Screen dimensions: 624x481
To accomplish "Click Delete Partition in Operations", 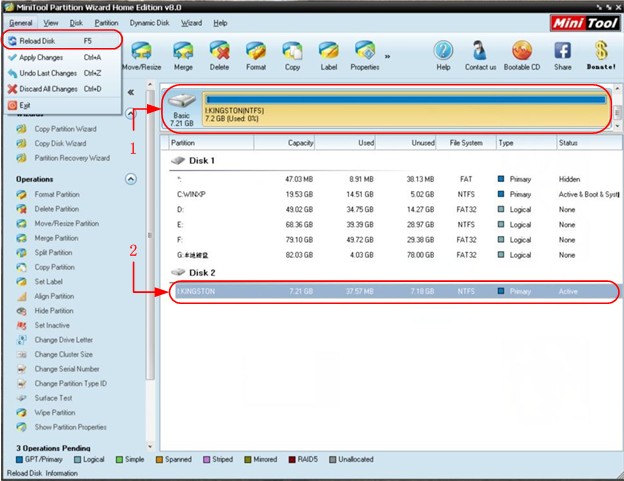I will [57, 209].
